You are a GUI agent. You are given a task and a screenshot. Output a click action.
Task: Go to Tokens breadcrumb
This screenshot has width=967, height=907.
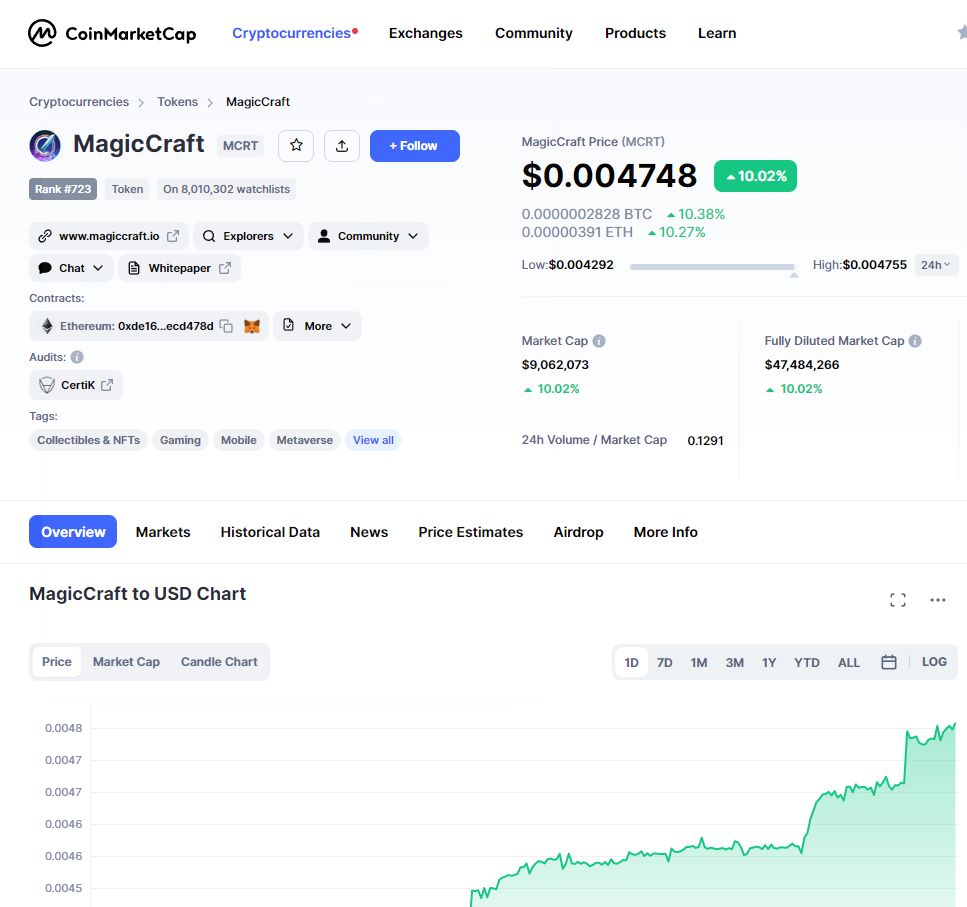tap(178, 102)
